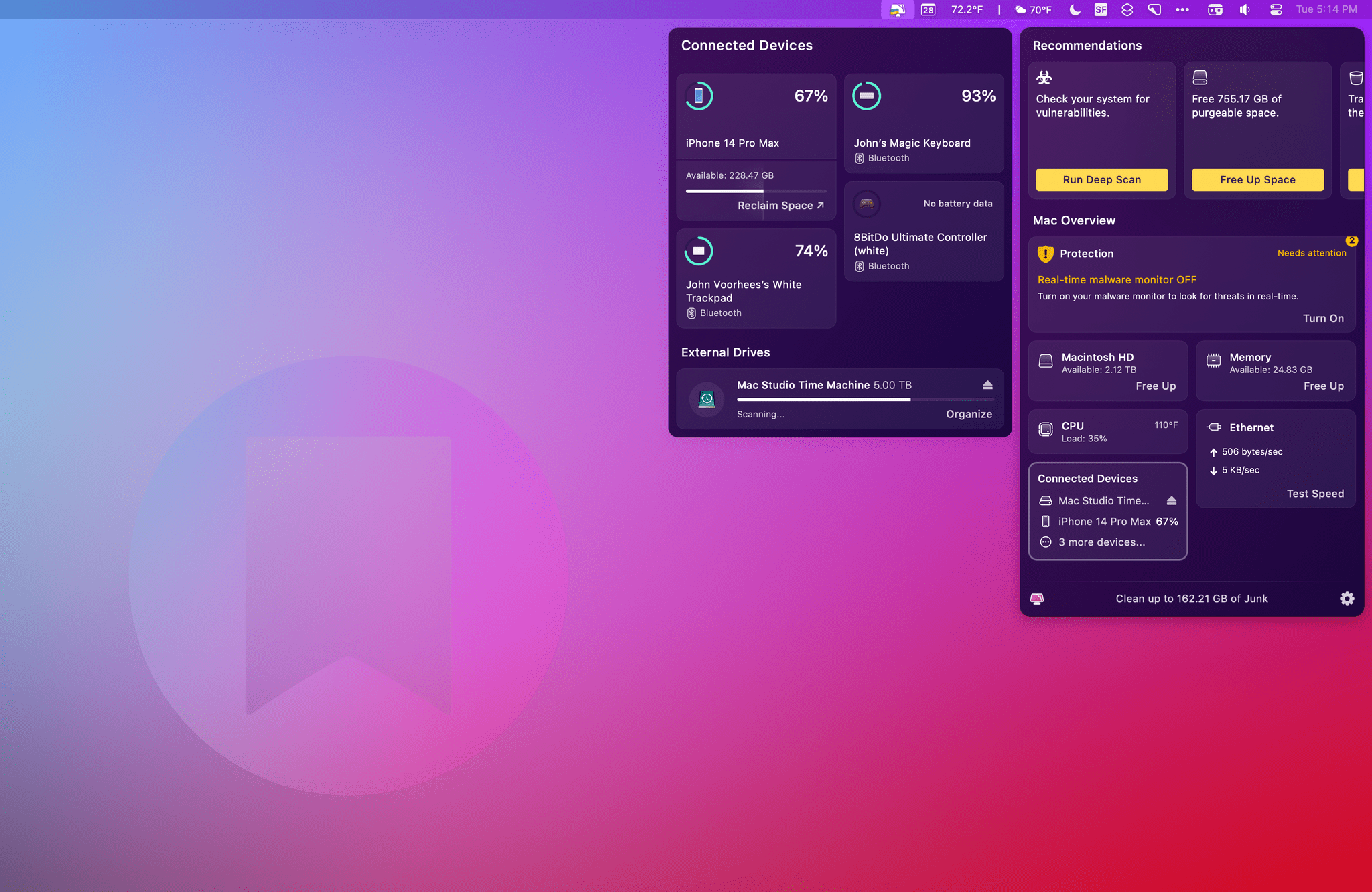Toggle the Do Not Disturb moon icon
Screen dimensions: 1372x892
coord(1075,9)
